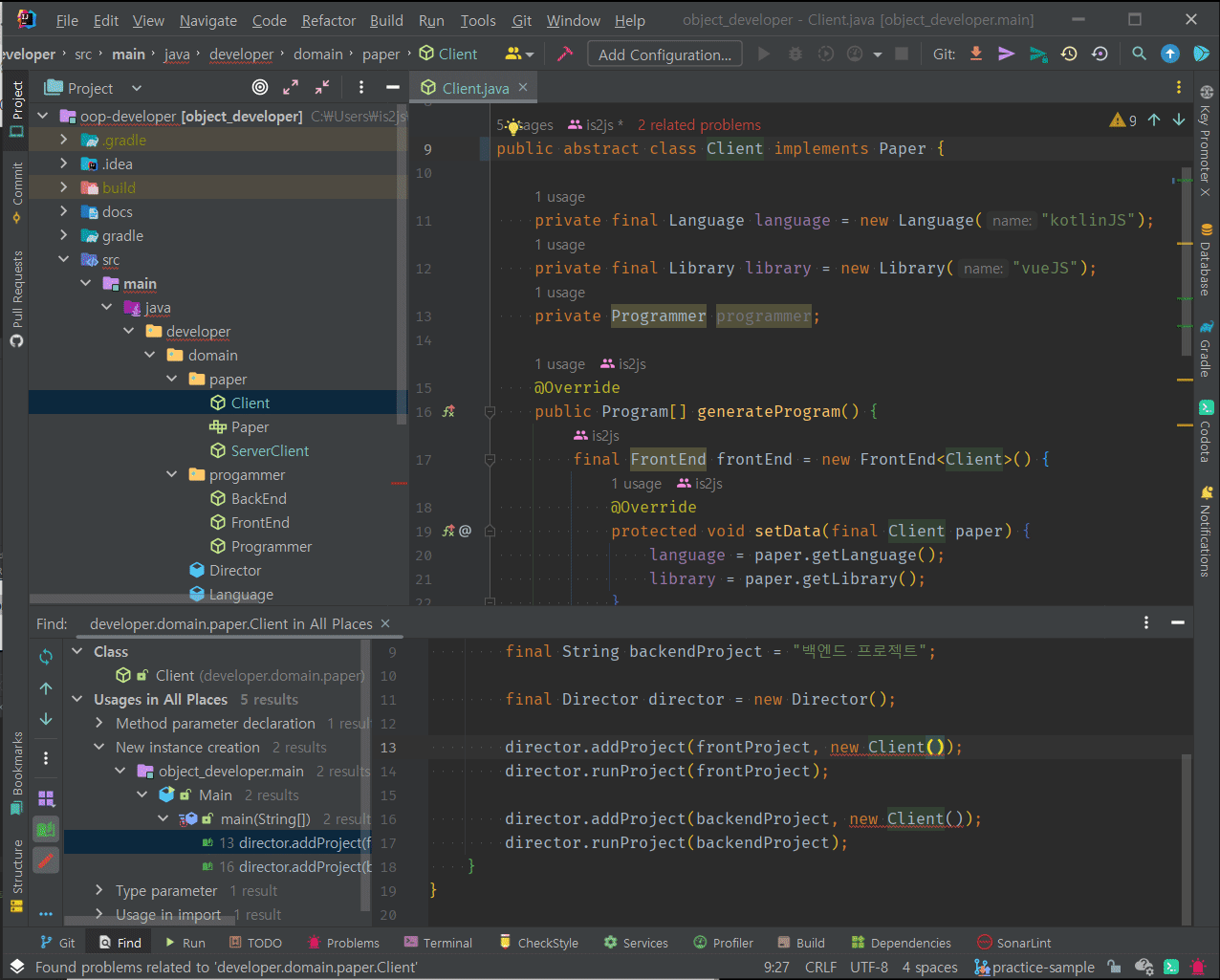Collapse all in Project panel toolbar
Screen dimensions: 1220x980
pos(322,88)
